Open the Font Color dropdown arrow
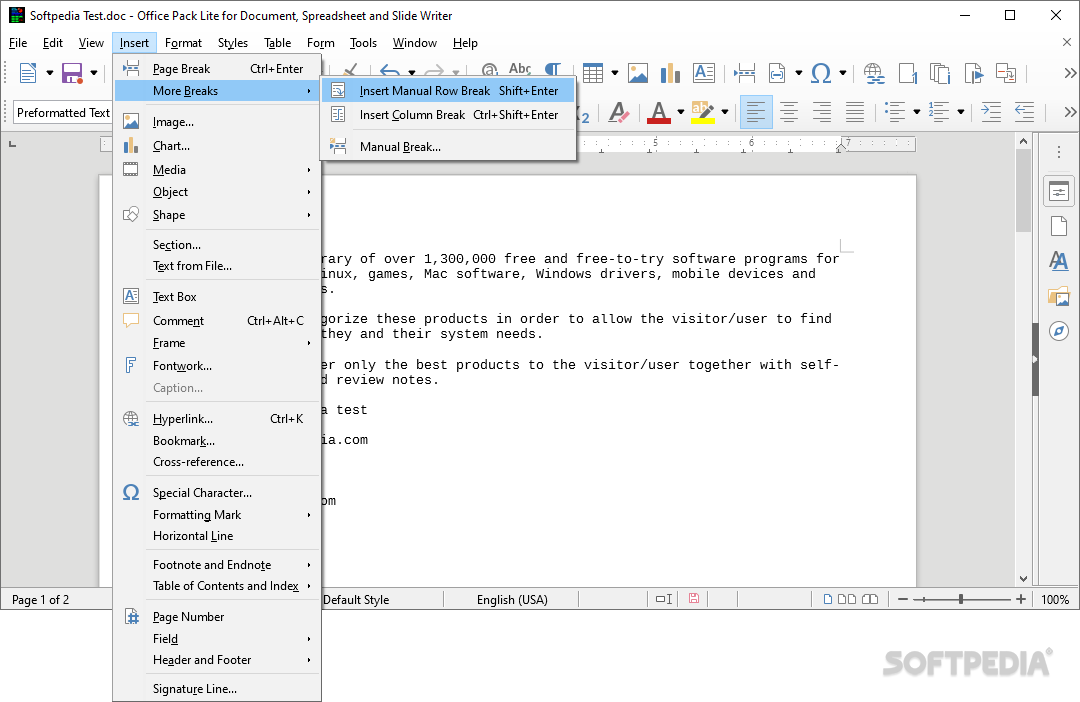1080x702 pixels. pos(681,112)
